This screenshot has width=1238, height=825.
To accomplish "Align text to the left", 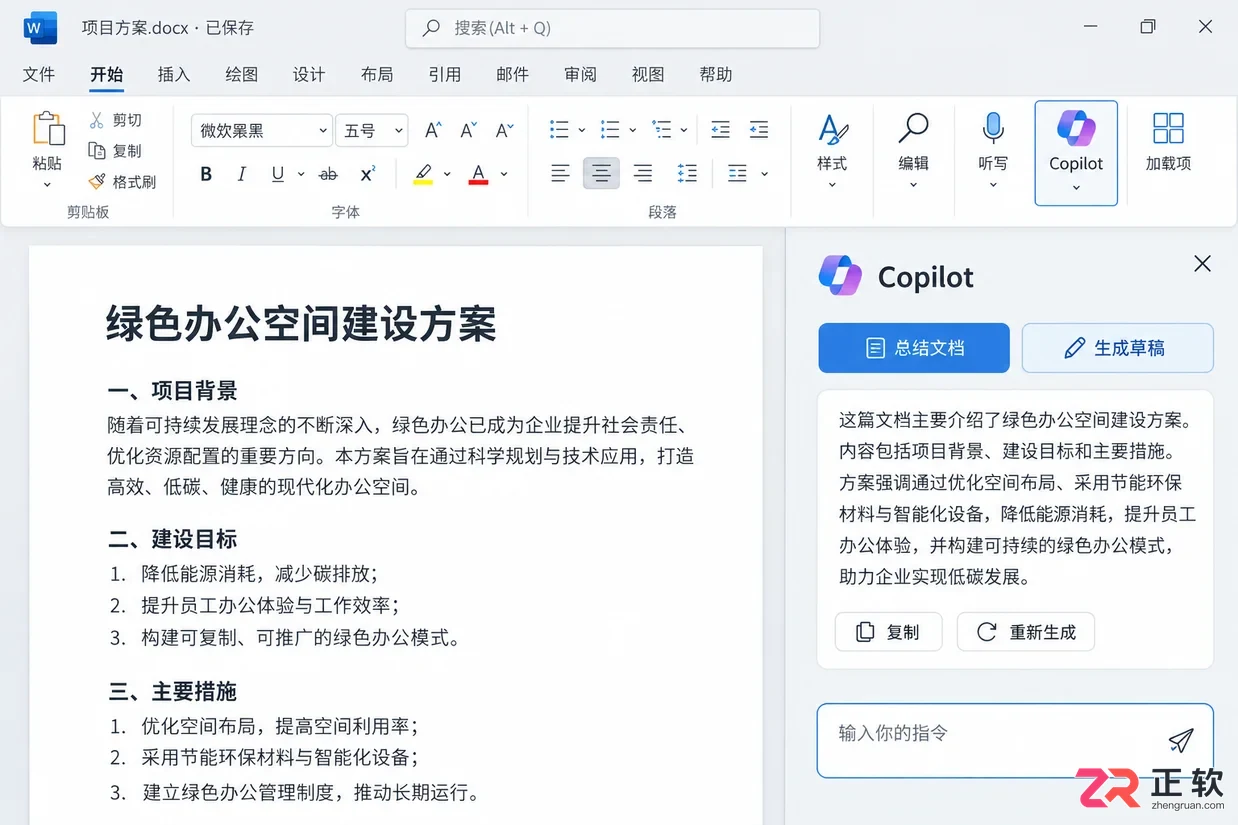I will (x=560, y=174).
